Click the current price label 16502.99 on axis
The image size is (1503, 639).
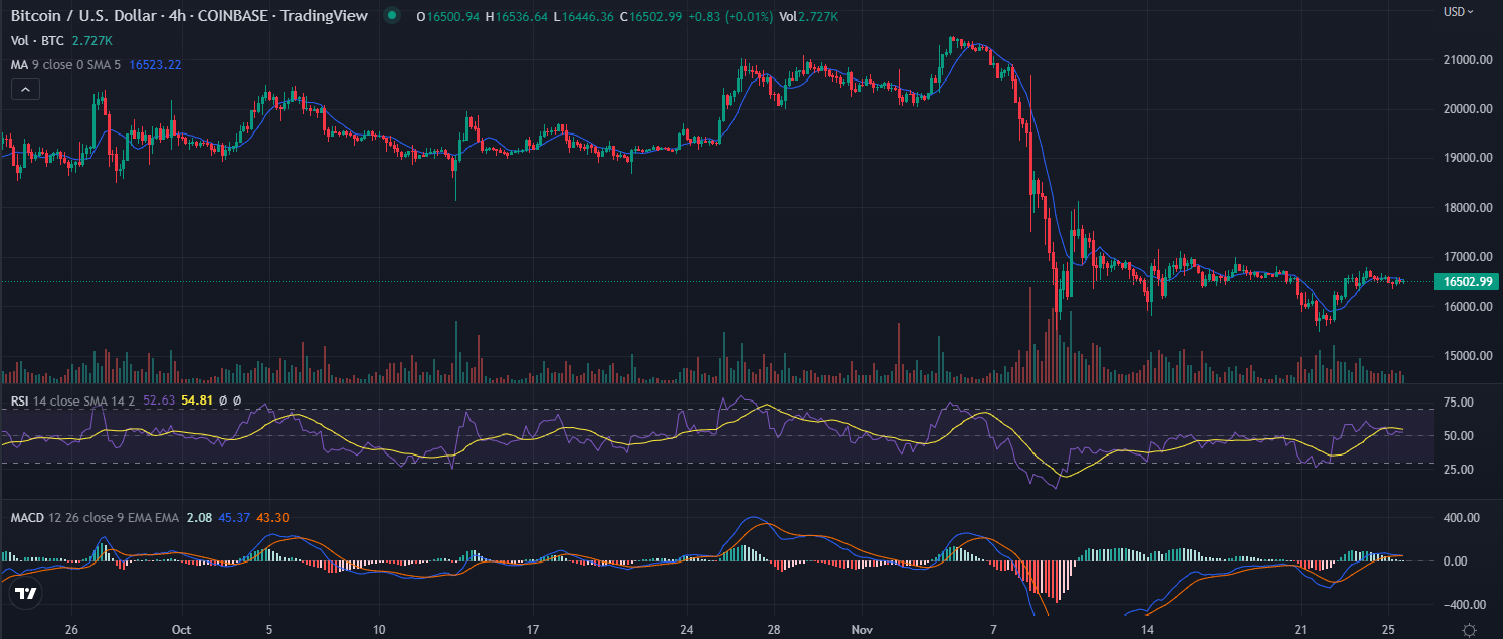[x=1466, y=282]
